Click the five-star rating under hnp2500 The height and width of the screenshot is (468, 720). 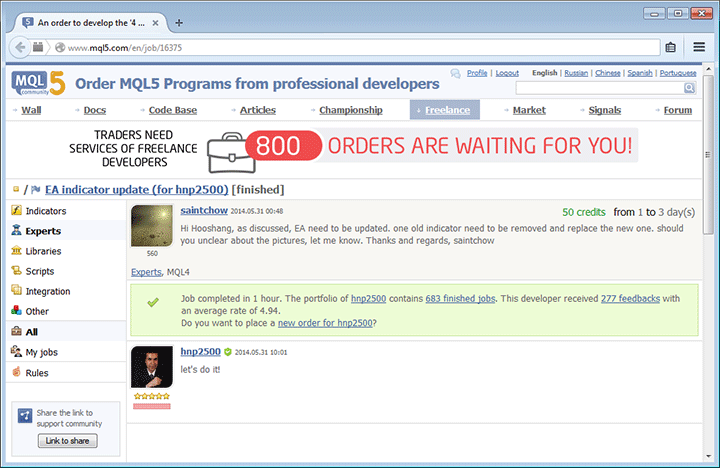point(152,396)
